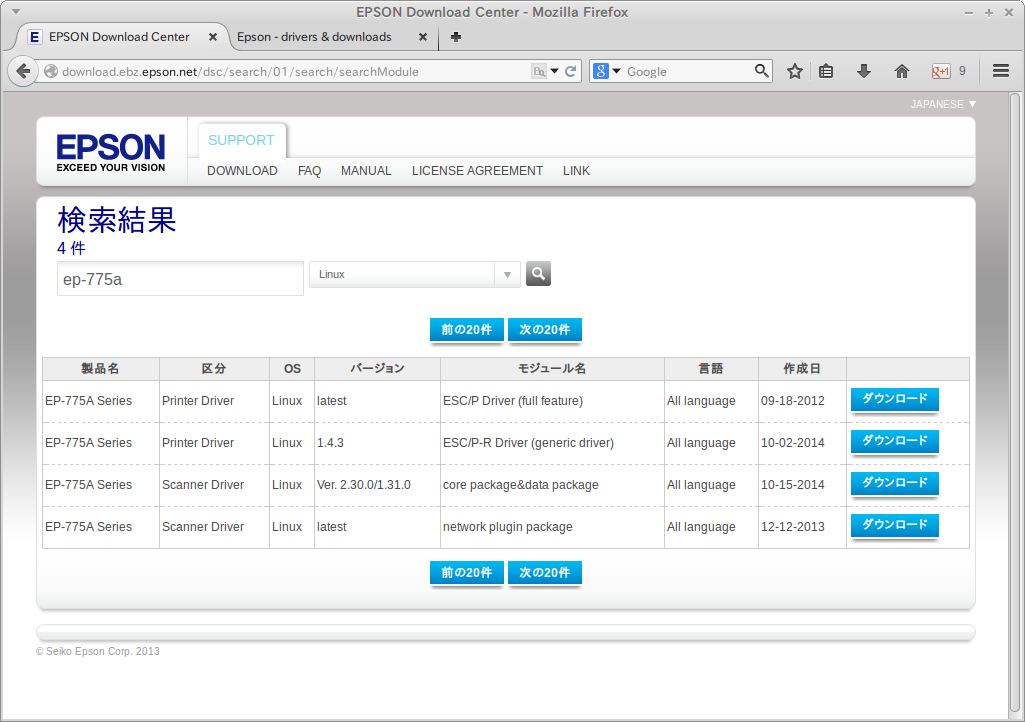
Task: Open the LICENSE AGREEMENT menu item
Action: (x=477, y=171)
